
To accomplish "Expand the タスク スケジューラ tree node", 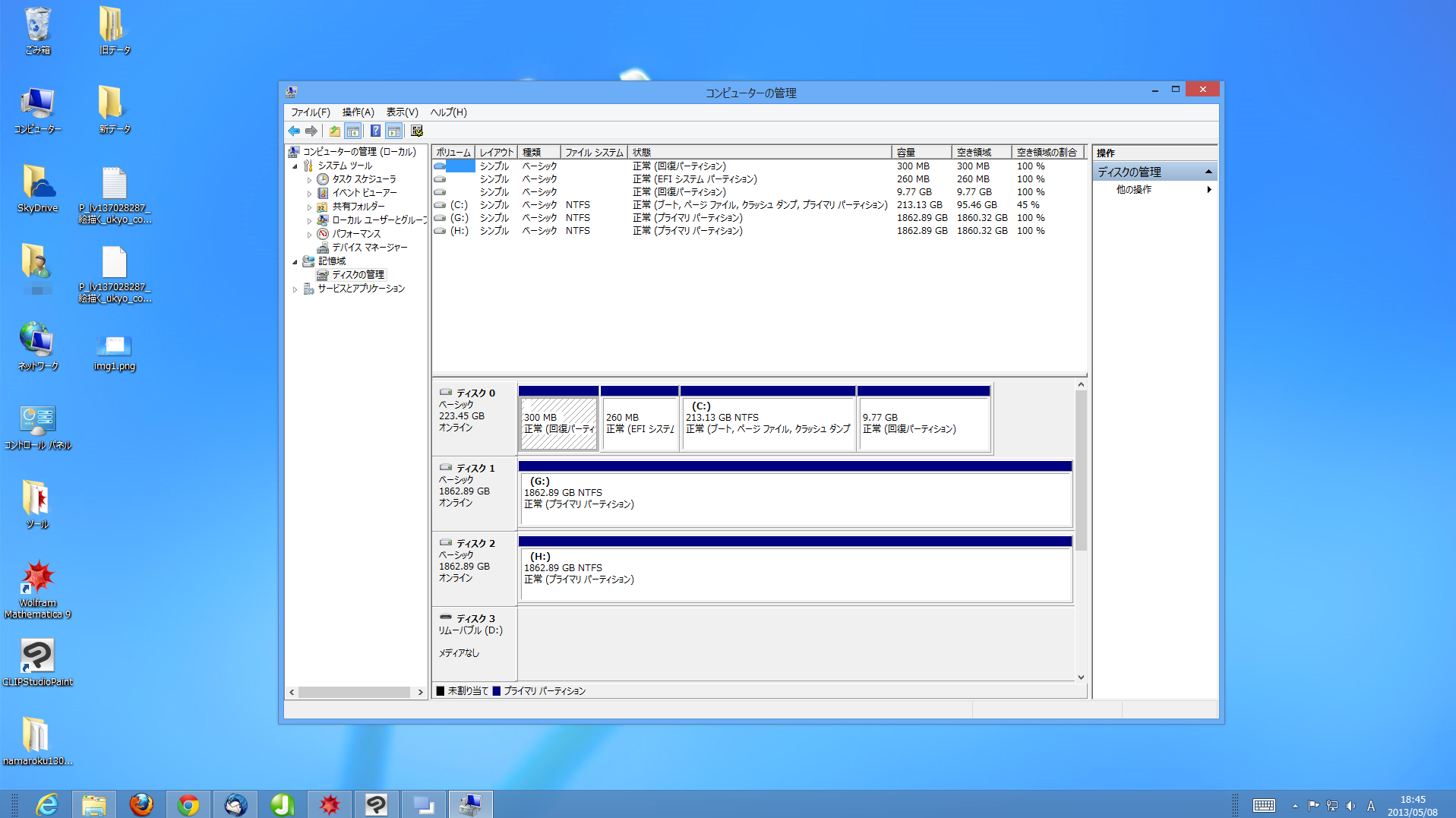I will pyautogui.click(x=309, y=180).
